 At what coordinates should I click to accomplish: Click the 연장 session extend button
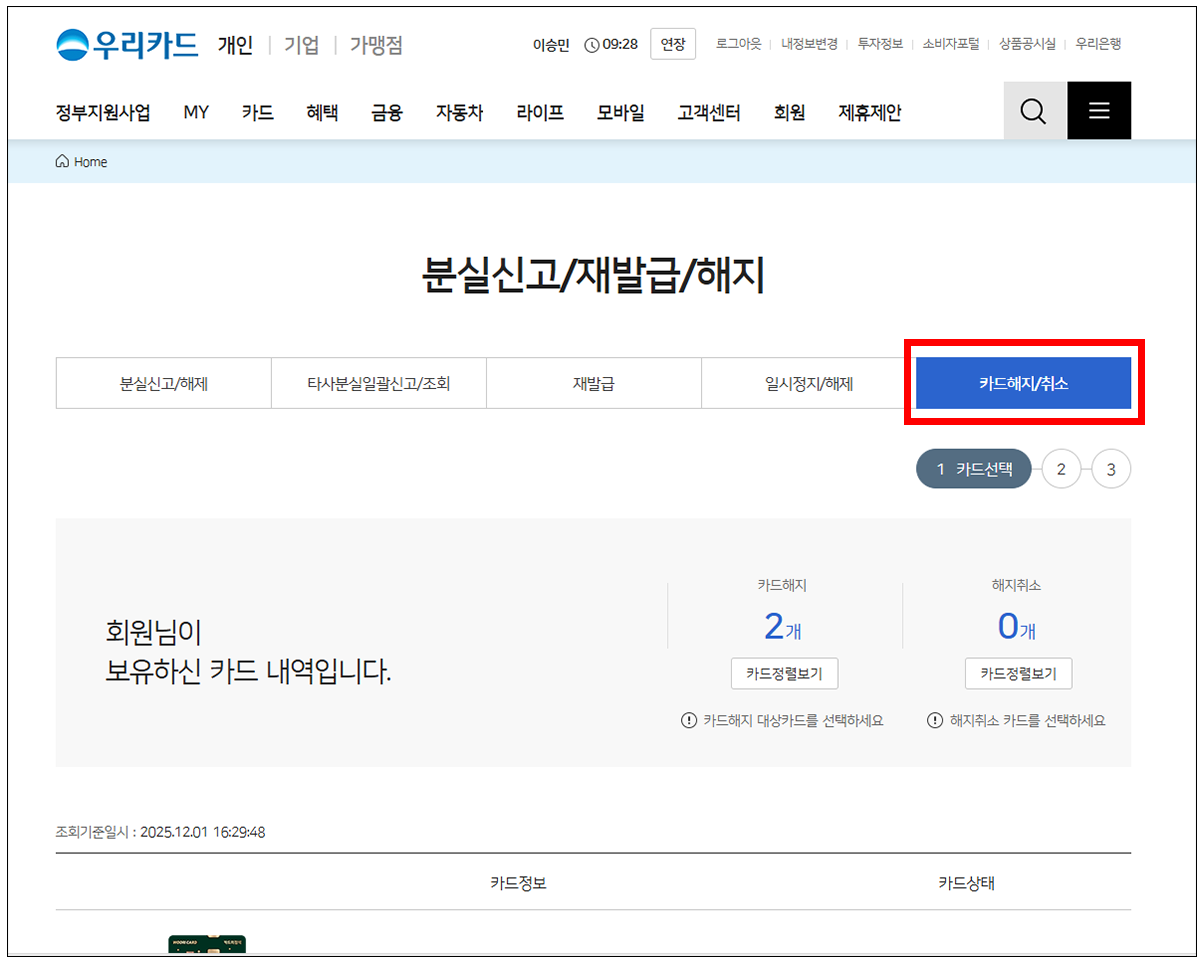[673, 44]
